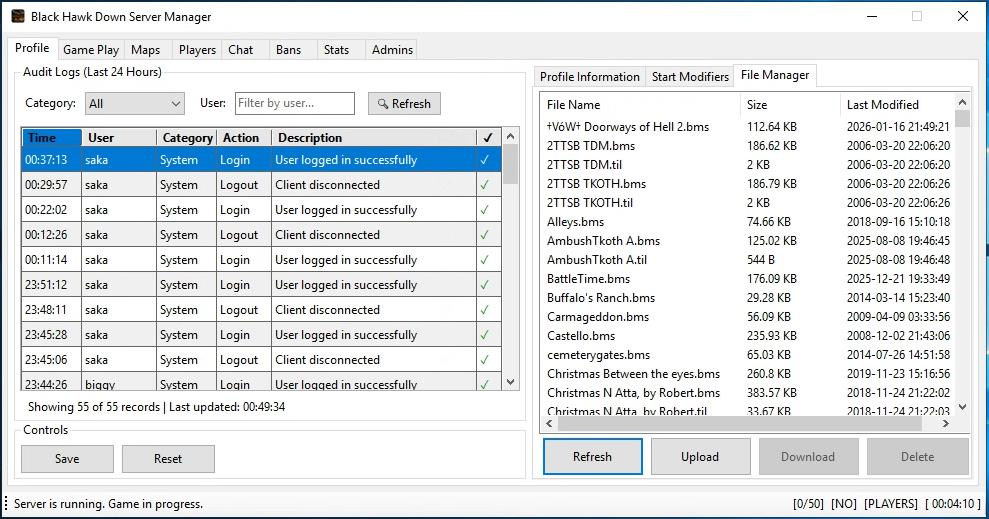Select file †VóW† Doorways of Hell 2.bms
The width and height of the screenshot is (989, 519).
(628, 127)
